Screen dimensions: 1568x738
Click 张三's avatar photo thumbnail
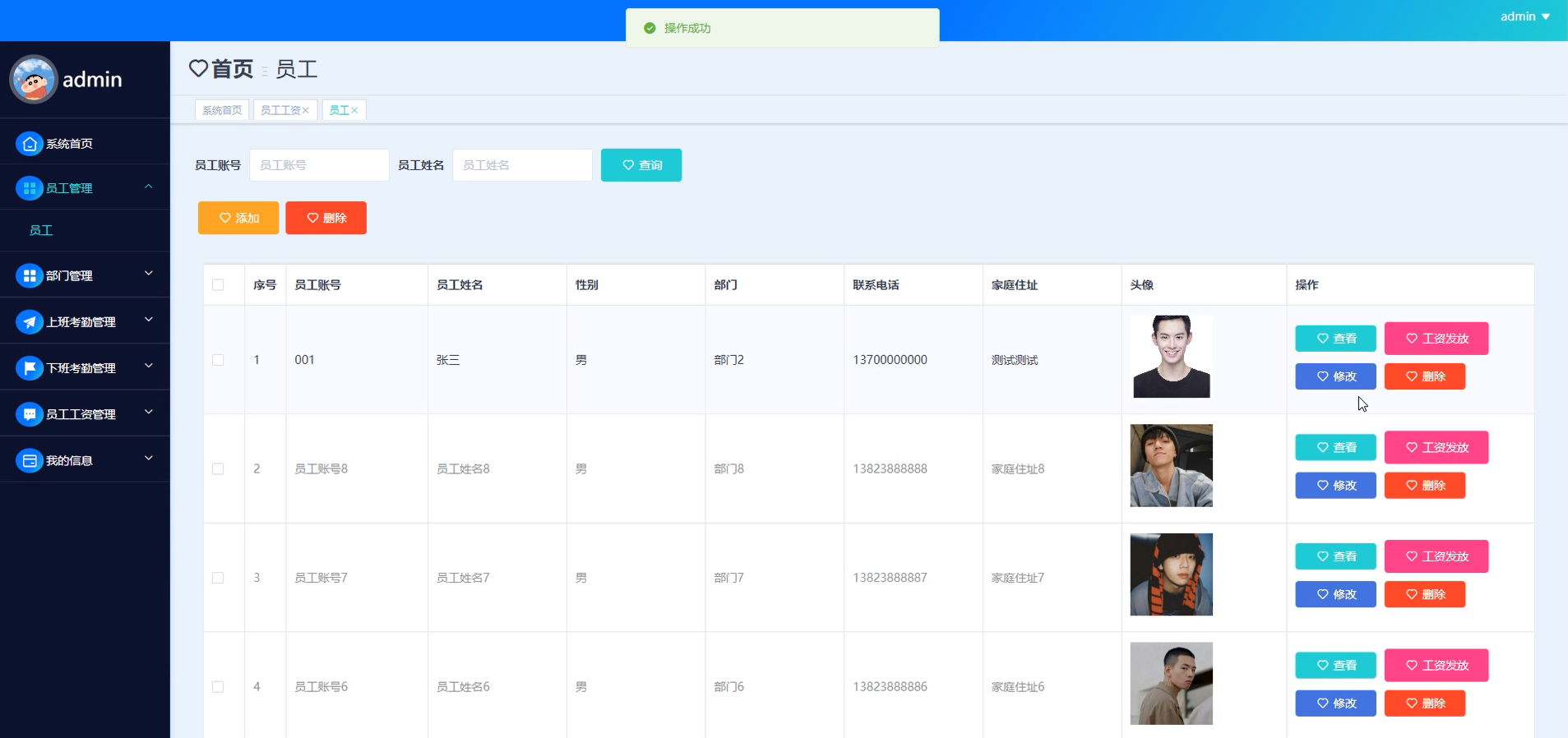coord(1172,357)
